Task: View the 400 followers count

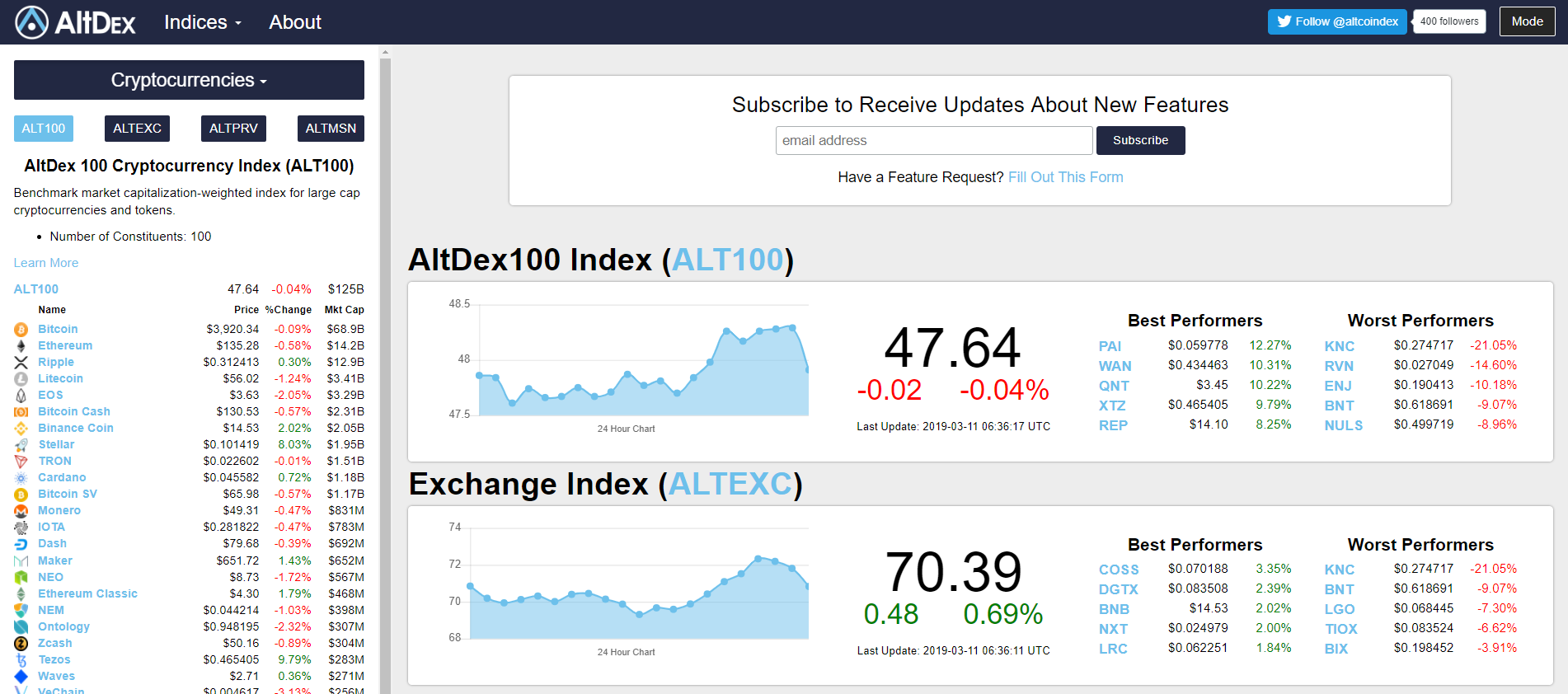Action: click(1449, 21)
